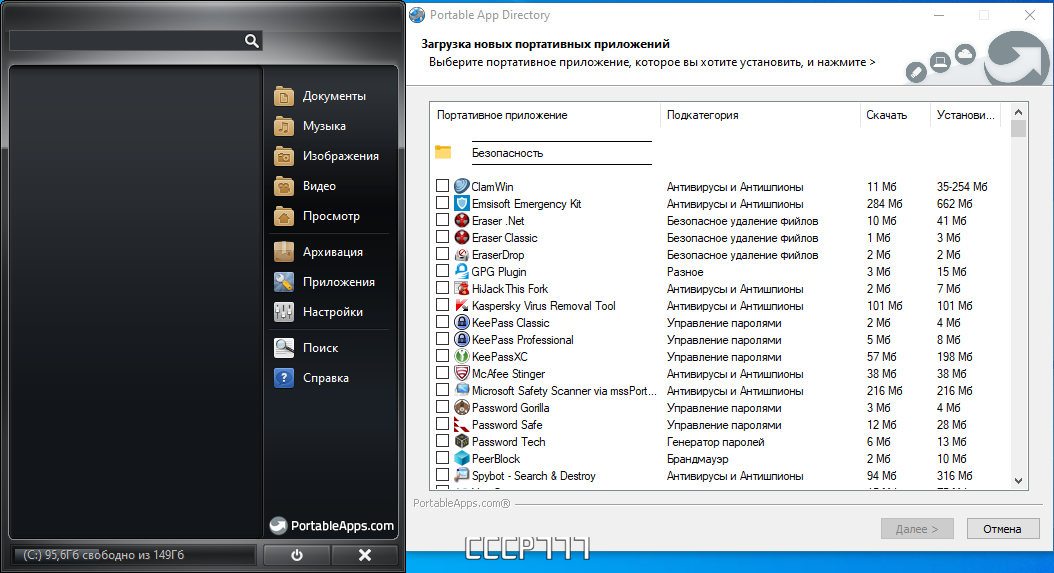Click the KeePassXC icon
Screen dimensions: 1054x573
click(461, 356)
